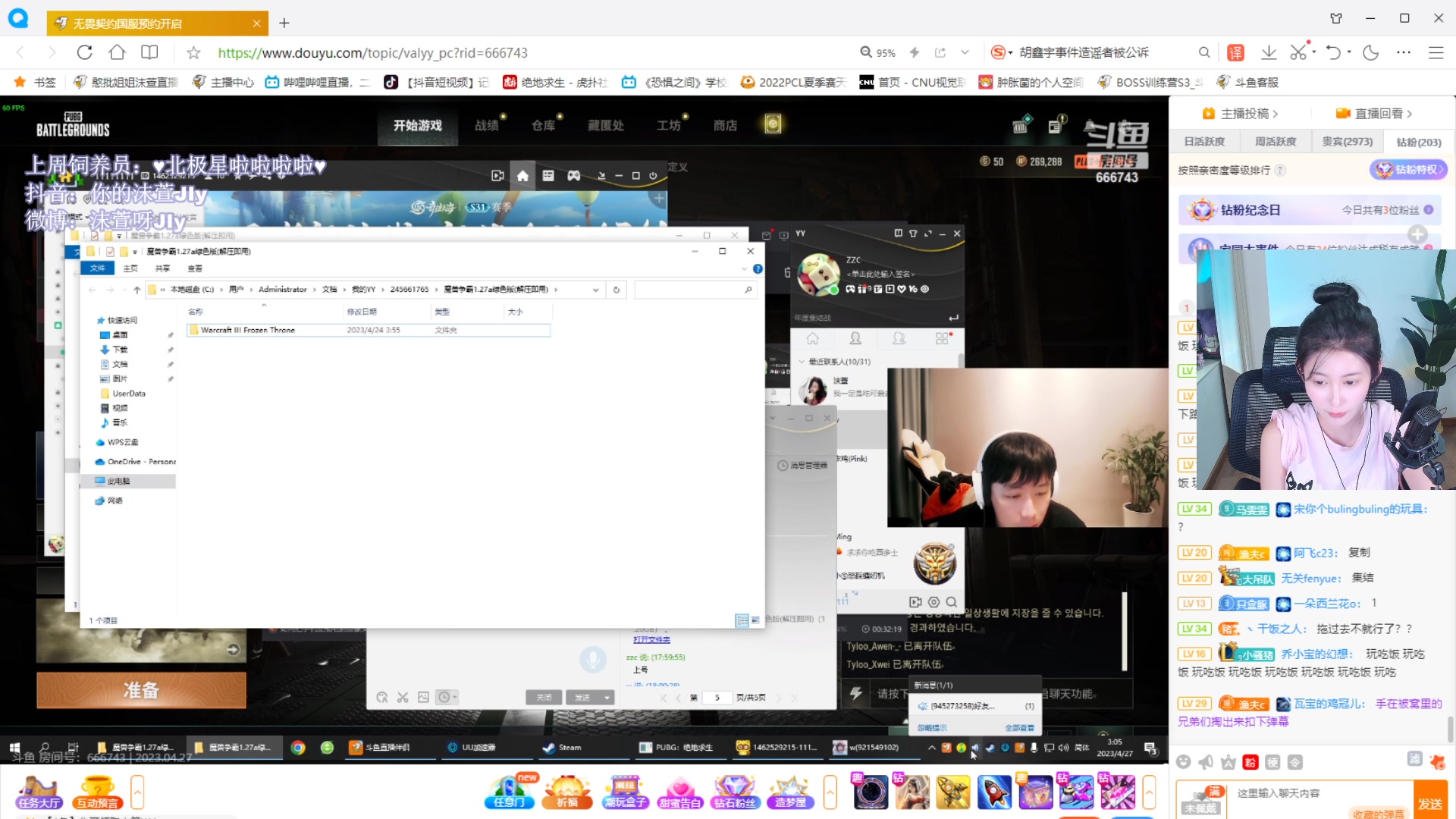
Task: Open the 直播回看 link
Action: (x=1374, y=114)
